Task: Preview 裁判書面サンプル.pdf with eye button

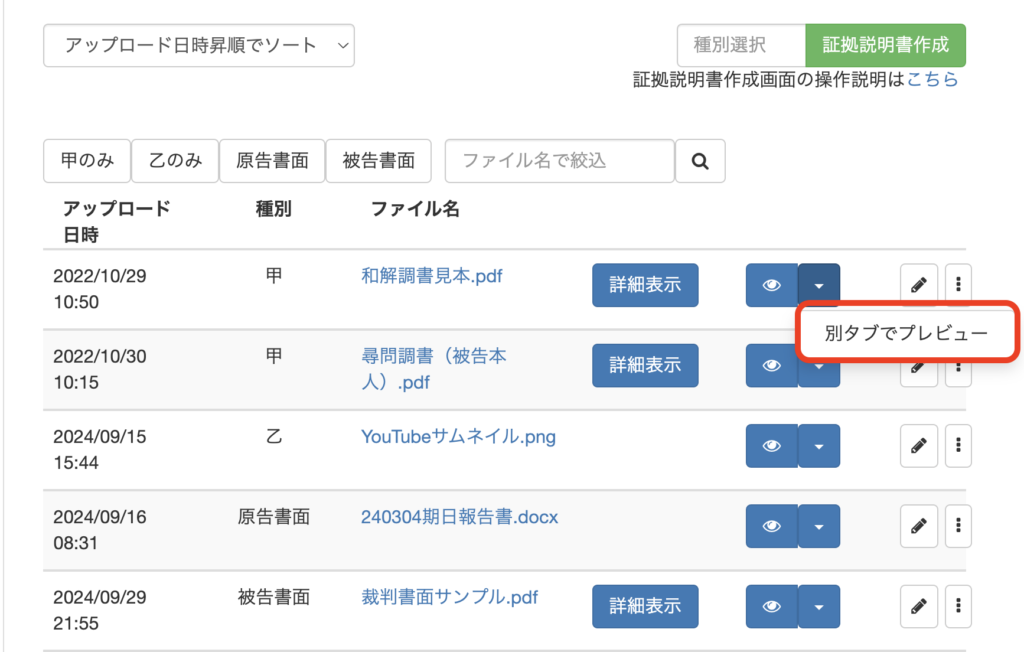Action: pos(771,606)
